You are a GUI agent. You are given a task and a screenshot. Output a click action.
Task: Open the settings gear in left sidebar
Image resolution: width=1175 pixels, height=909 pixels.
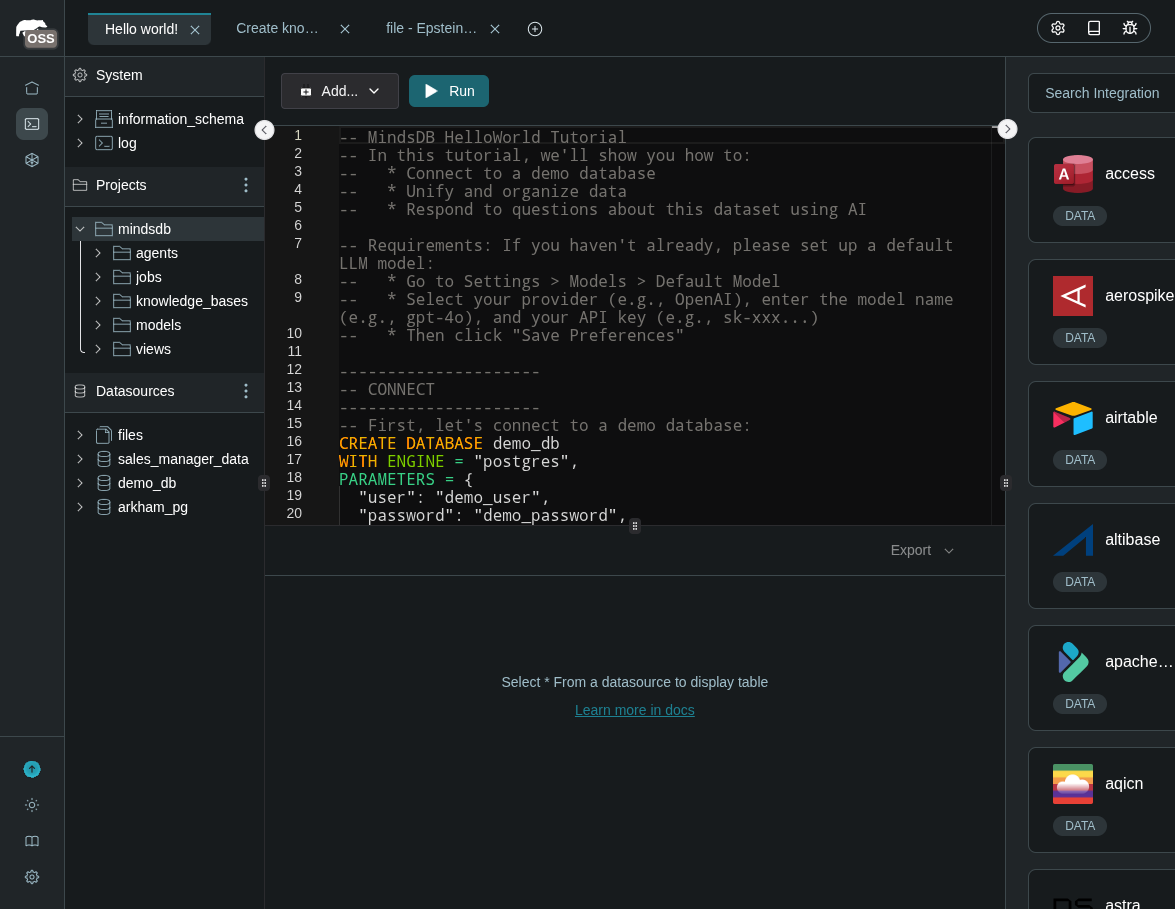[x=31, y=877]
